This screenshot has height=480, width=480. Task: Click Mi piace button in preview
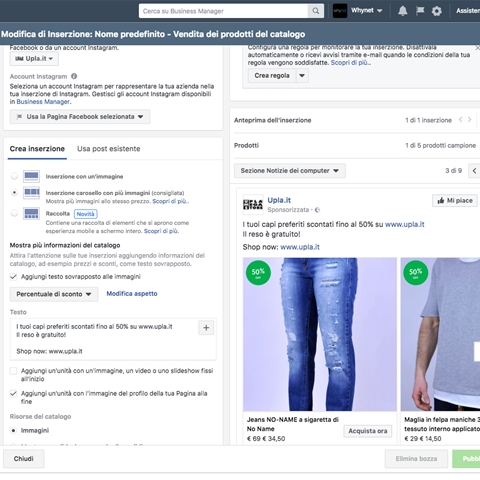[455, 200]
